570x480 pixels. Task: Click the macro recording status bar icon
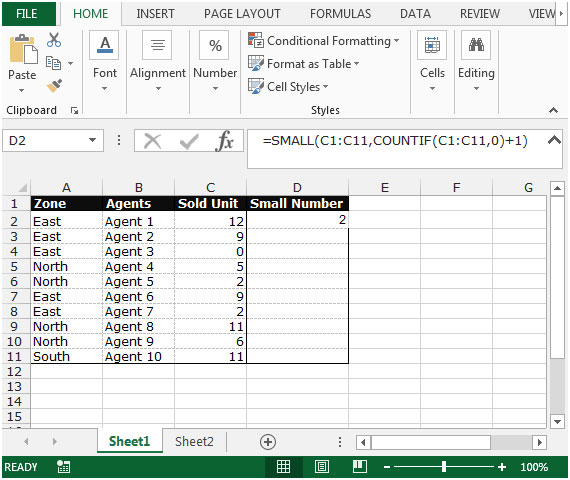(64, 467)
